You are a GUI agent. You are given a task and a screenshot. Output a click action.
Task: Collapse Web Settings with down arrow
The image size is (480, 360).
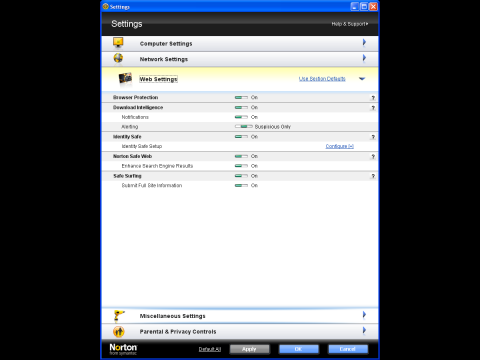click(362, 79)
